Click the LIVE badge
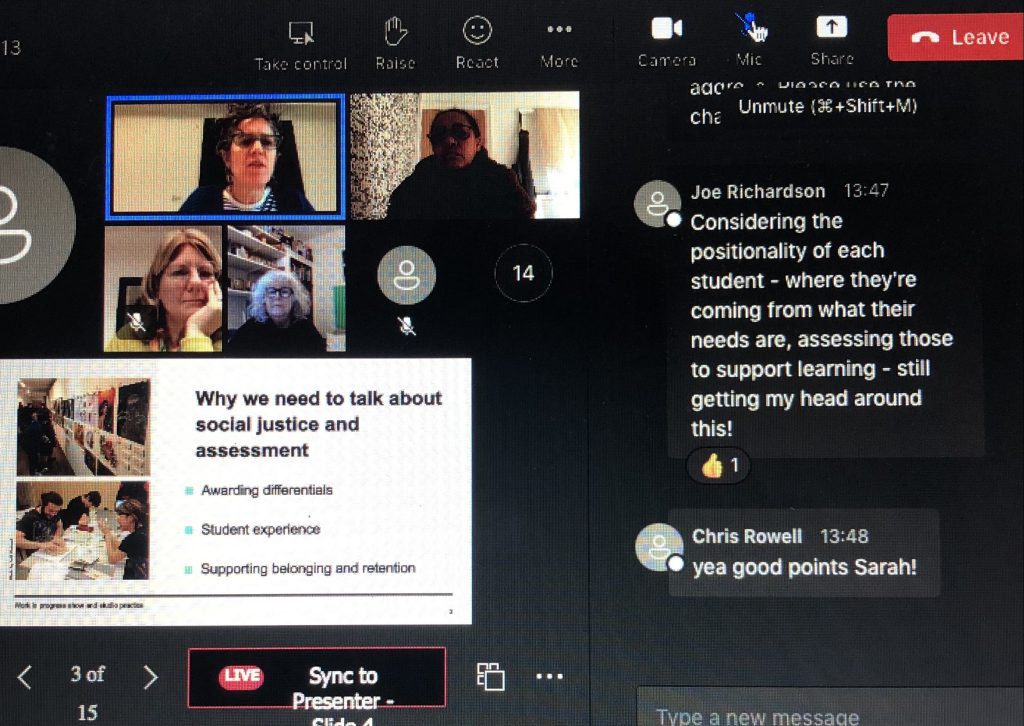1024x726 pixels. [x=241, y=676]
